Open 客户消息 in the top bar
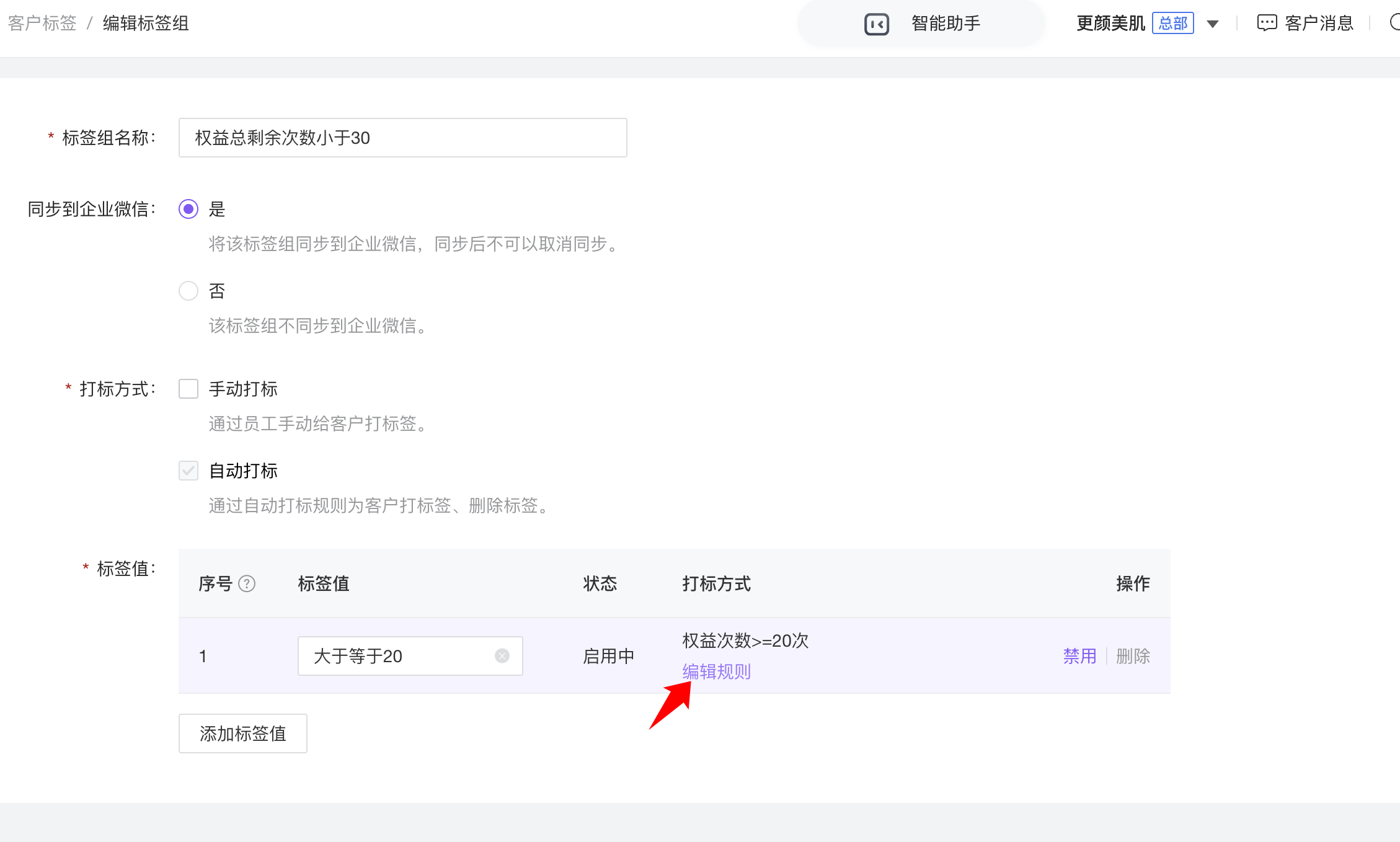The width and height of the screenshot is (1400, 842). click(x=1318, y=24)
